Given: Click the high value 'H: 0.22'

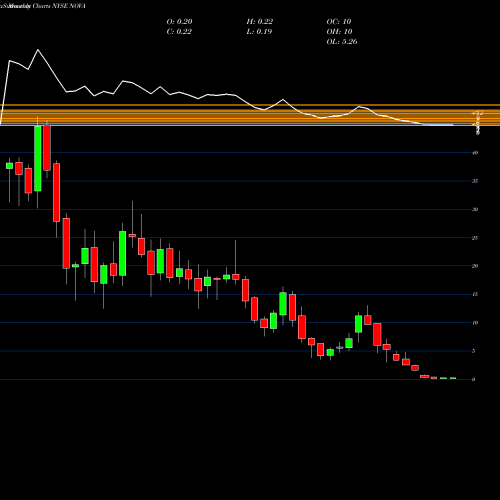Looking at the screenshot, I should (260, 22).
